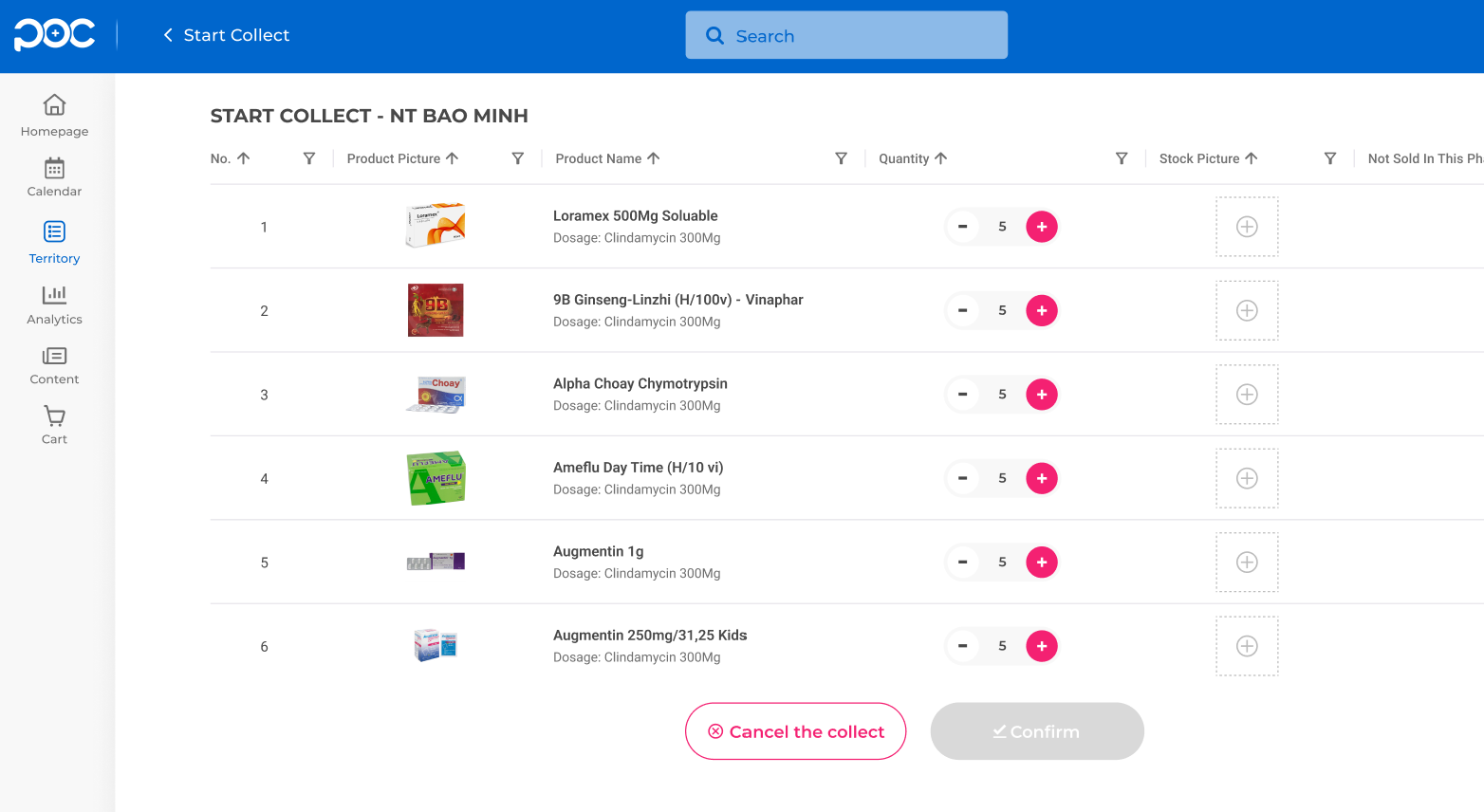Viewport: 1484px width, 812px height.
Task: Sort by Stock Picture column
Action: (1252, 158)
